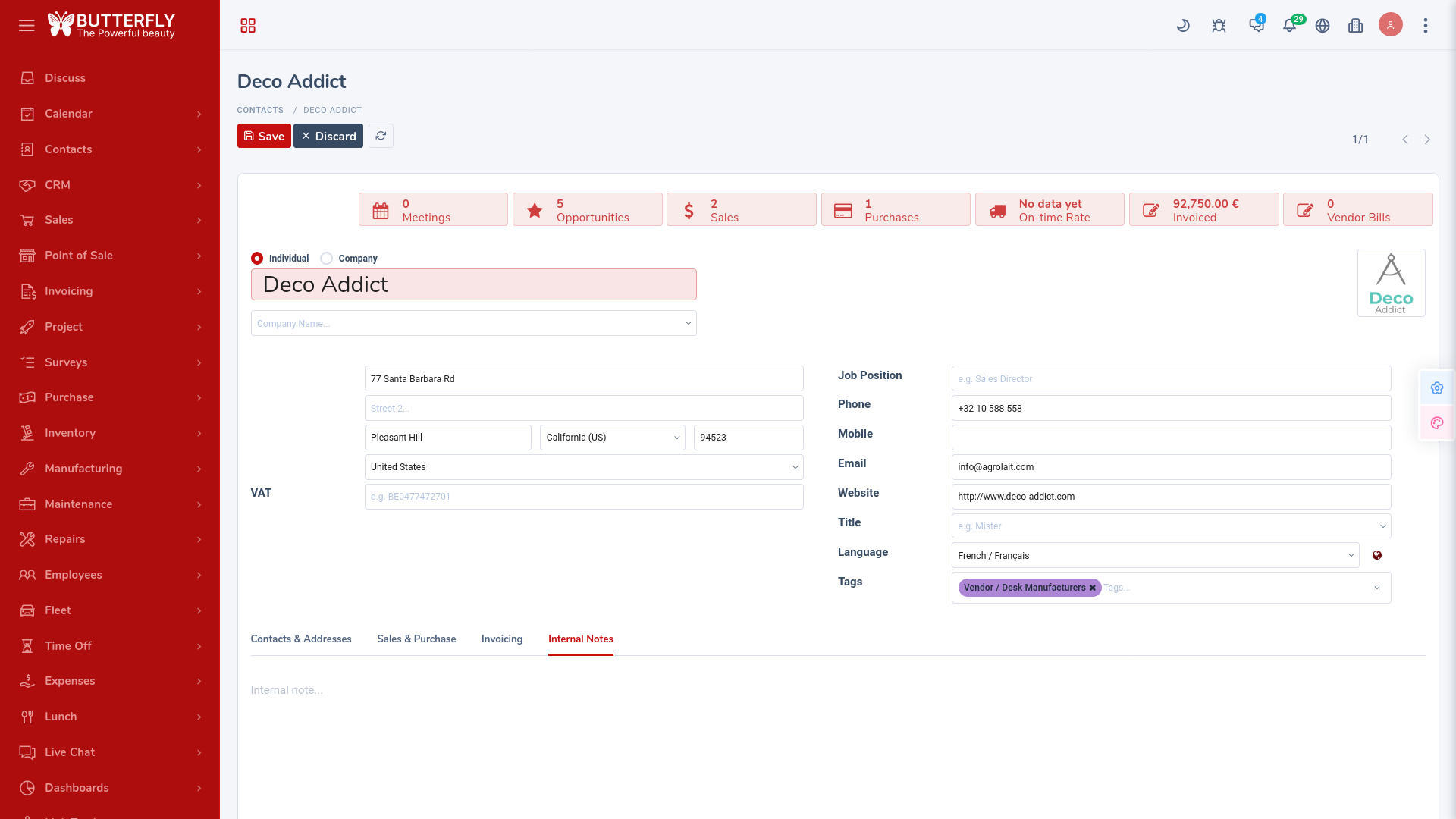Screen dimensions: 1456x819
Task: Select the Company radio button
Action: tap(327, 259)
